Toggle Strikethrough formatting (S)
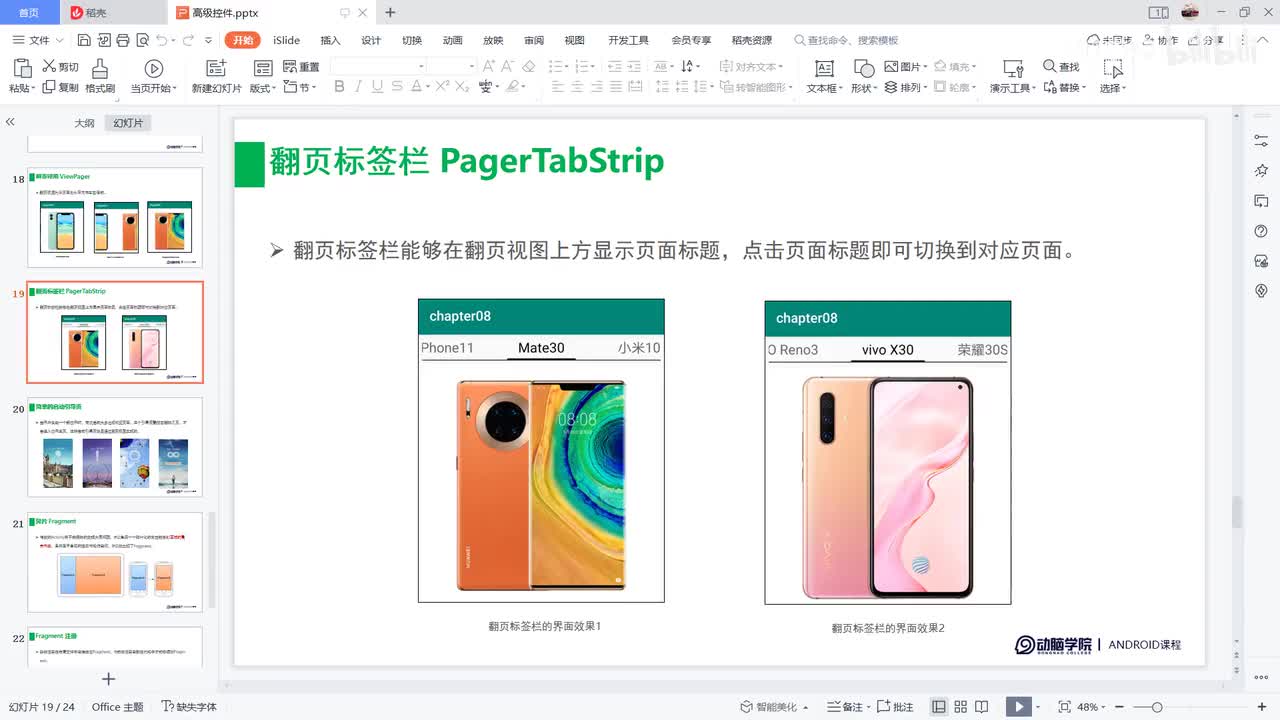The image size is (1280, 720). pos(397,87)
